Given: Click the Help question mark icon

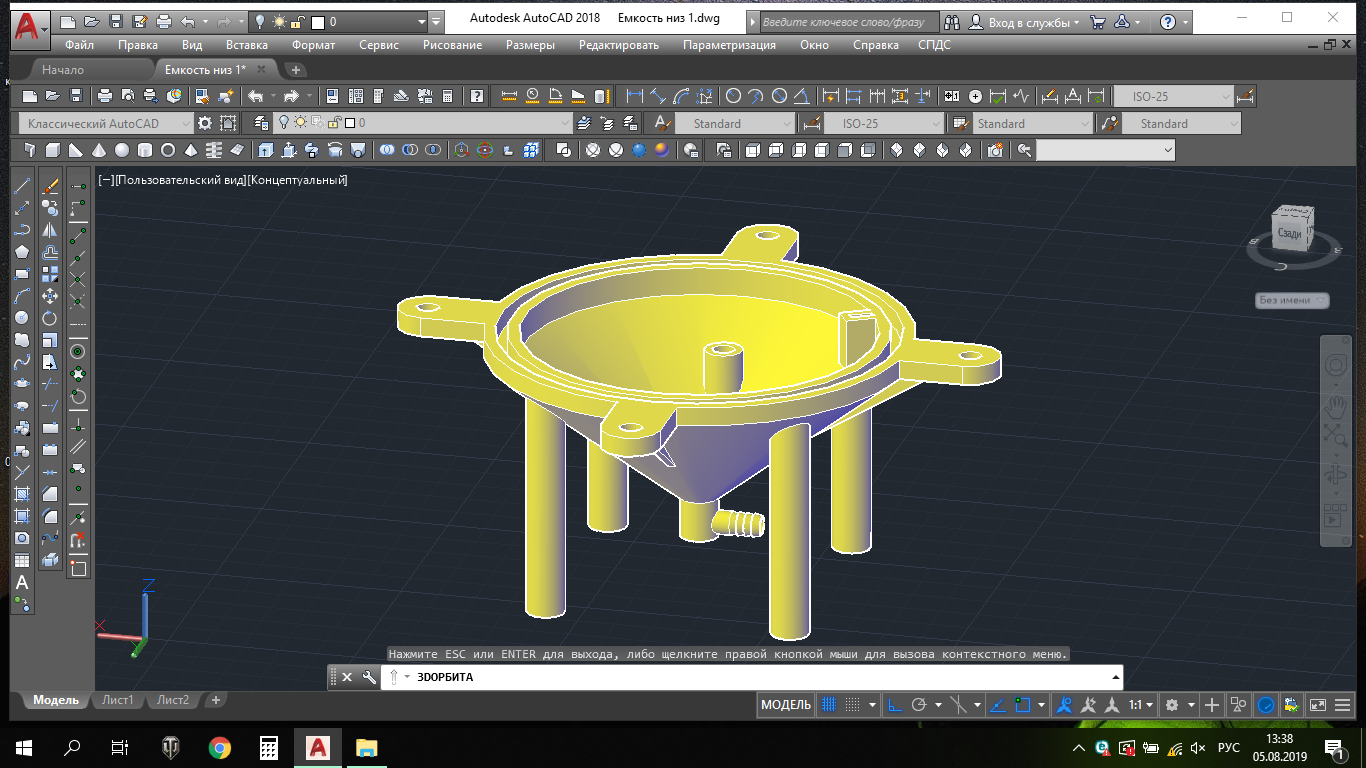Looking at the screenshot, I should pyautogui.click(x=477, y=97).
